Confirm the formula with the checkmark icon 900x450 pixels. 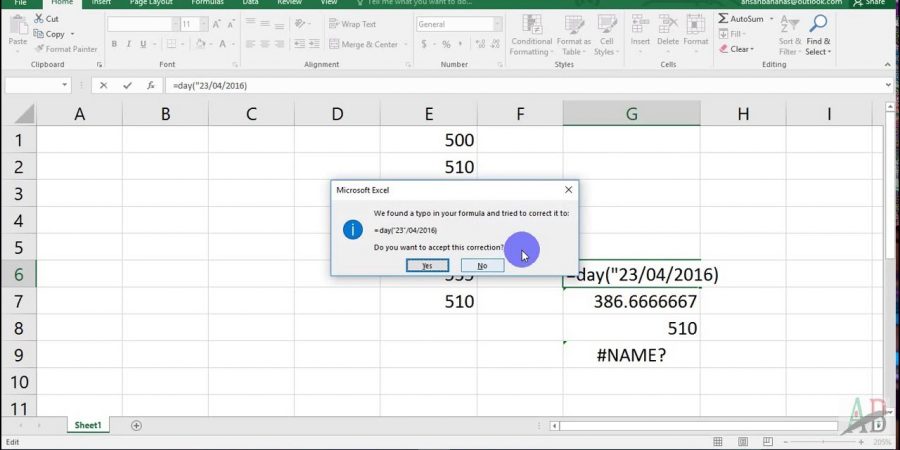(127, 86)
